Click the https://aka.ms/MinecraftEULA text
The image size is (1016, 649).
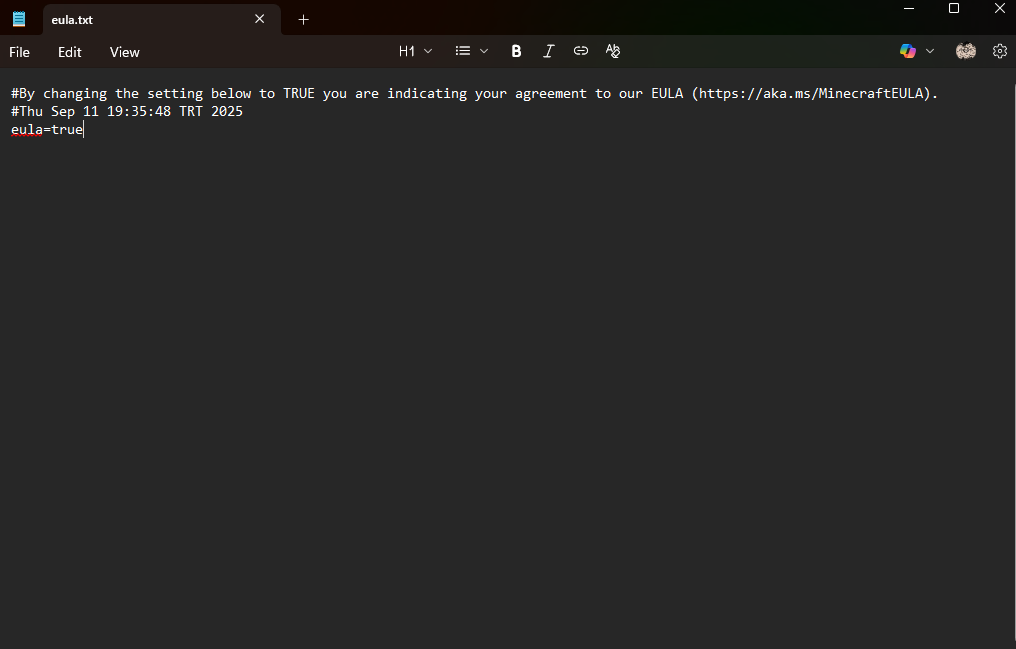[x=811, y=93]
